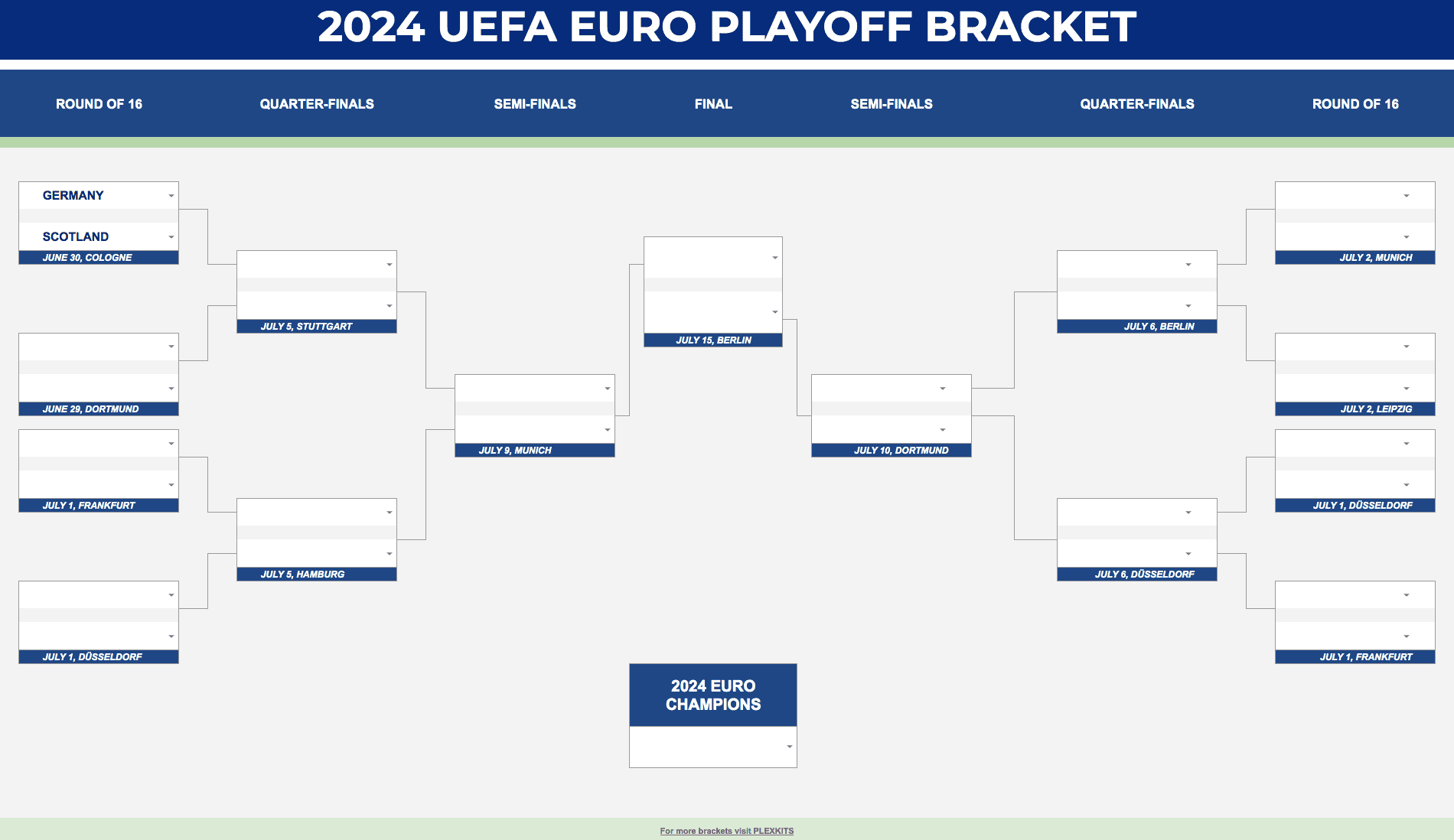Open second team dropdown for July 2 Leipzig
1454x840 pixels.
(1406, 389)
